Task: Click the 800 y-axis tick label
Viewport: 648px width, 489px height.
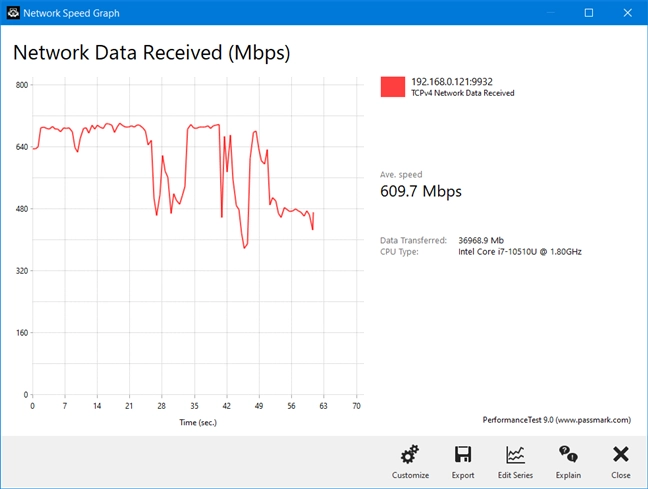Action: [x=22, y=85]
